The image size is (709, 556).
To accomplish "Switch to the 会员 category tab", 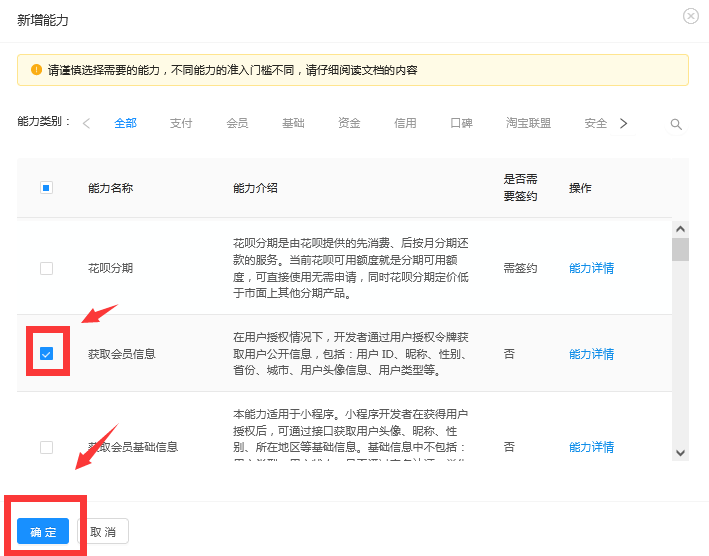I will coord(237,123).
